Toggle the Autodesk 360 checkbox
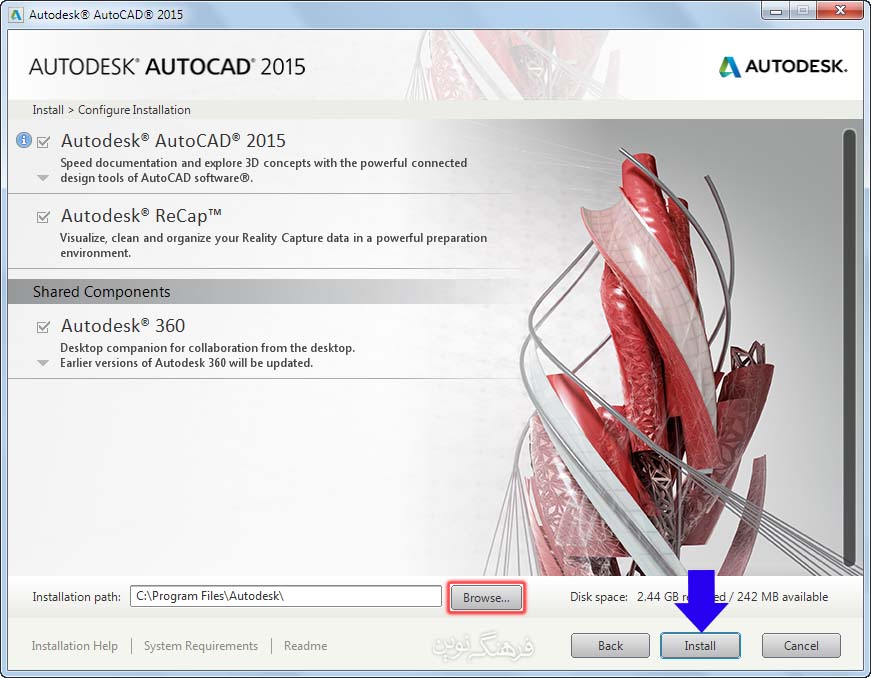Viewport: 871px width, 678px height. pyautogui.click(x=43, y=327)
